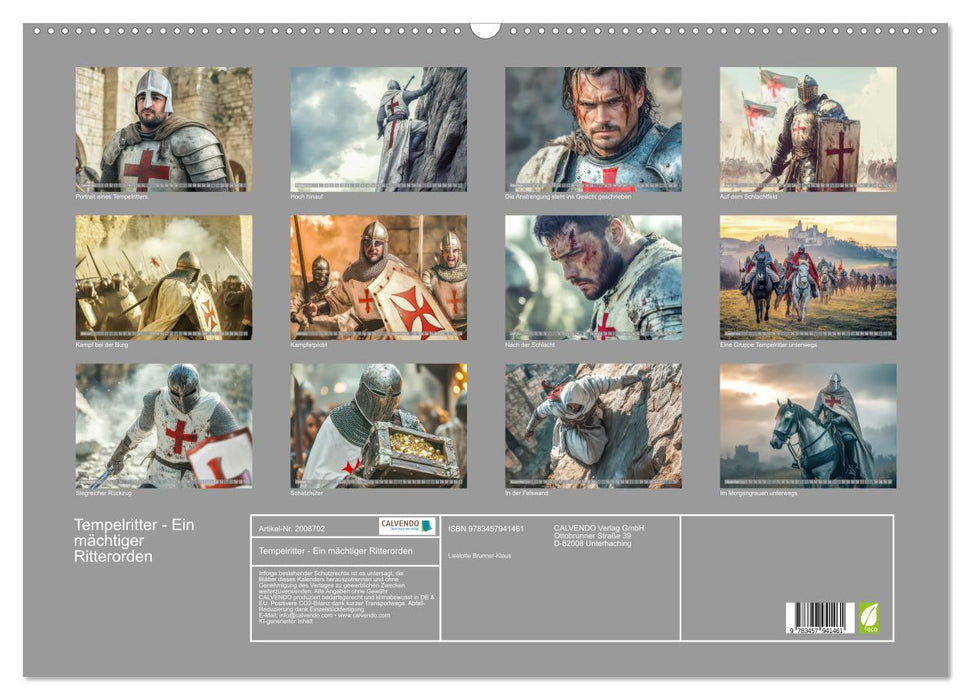Click the barcode at bottom right
Viewport: 971px width, 700px height.
pyautogui.click(x=819, y=617)
